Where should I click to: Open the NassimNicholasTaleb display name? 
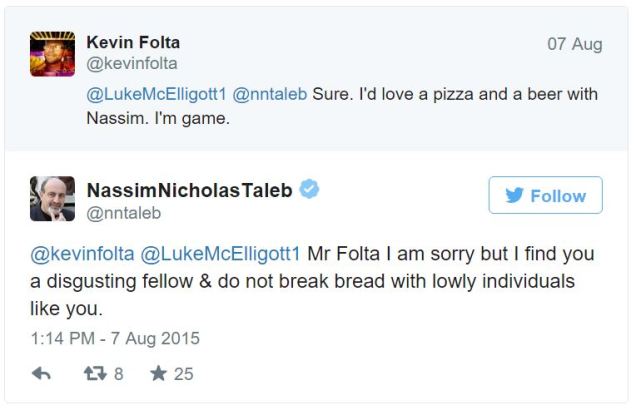click(190, 190)
